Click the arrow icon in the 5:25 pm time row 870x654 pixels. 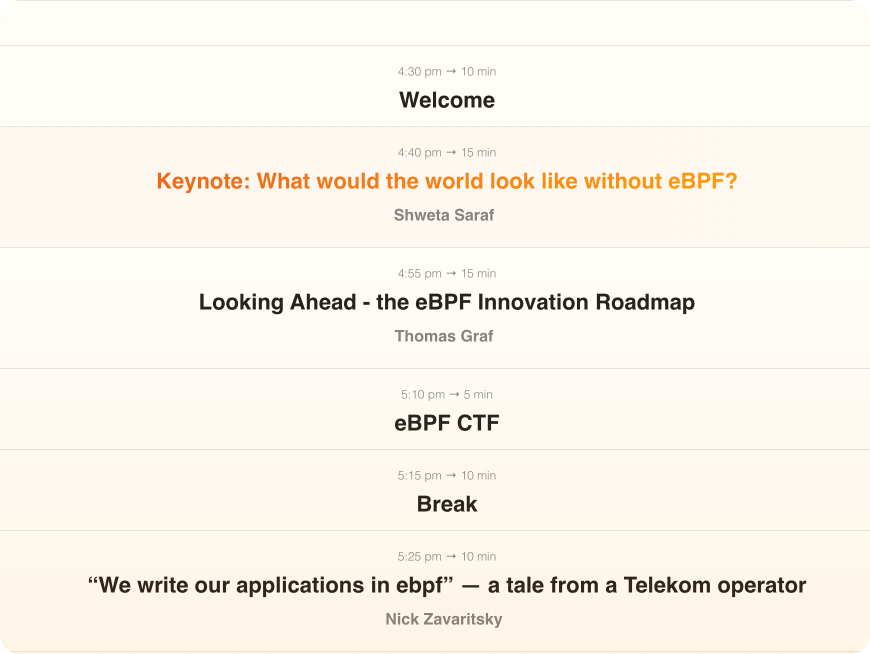(451, 556)
